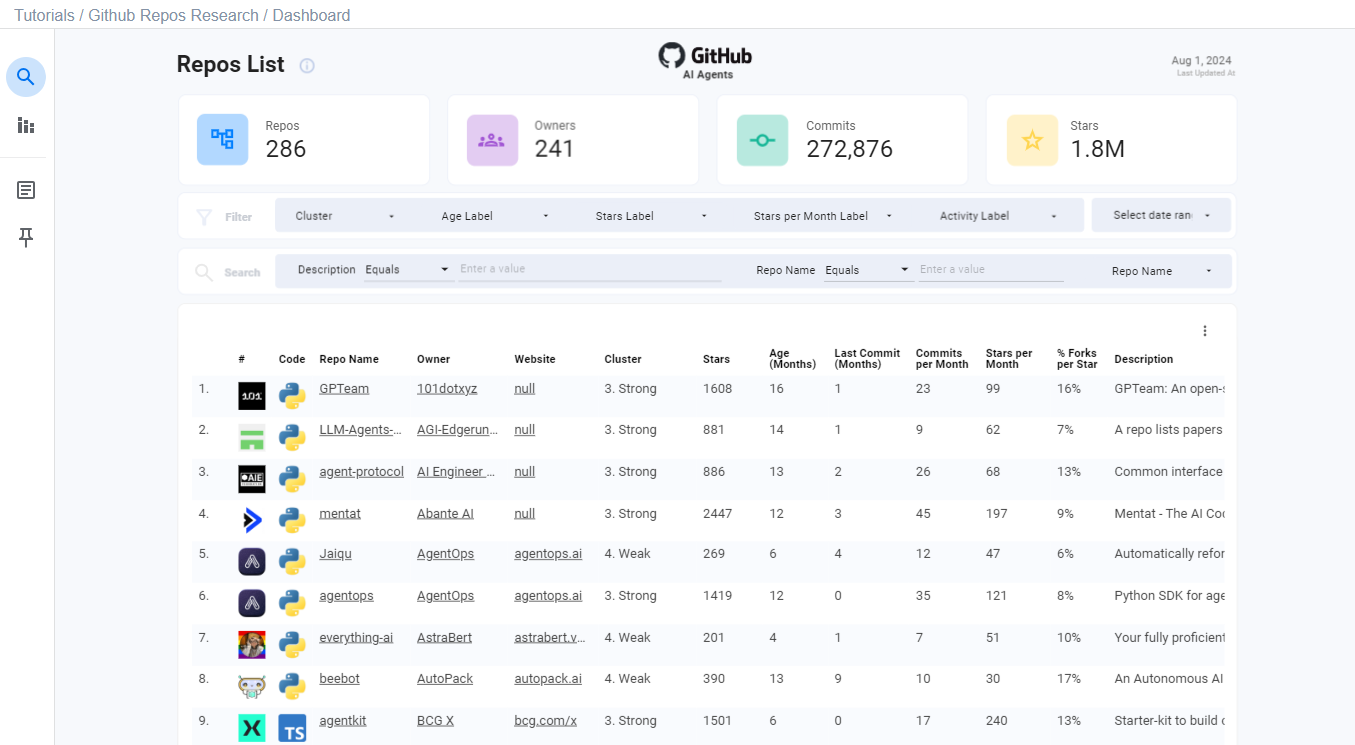This screenshot has width=1355, height=745.
Task: Open the agent-protocol repo link
Action: (361, 471)
